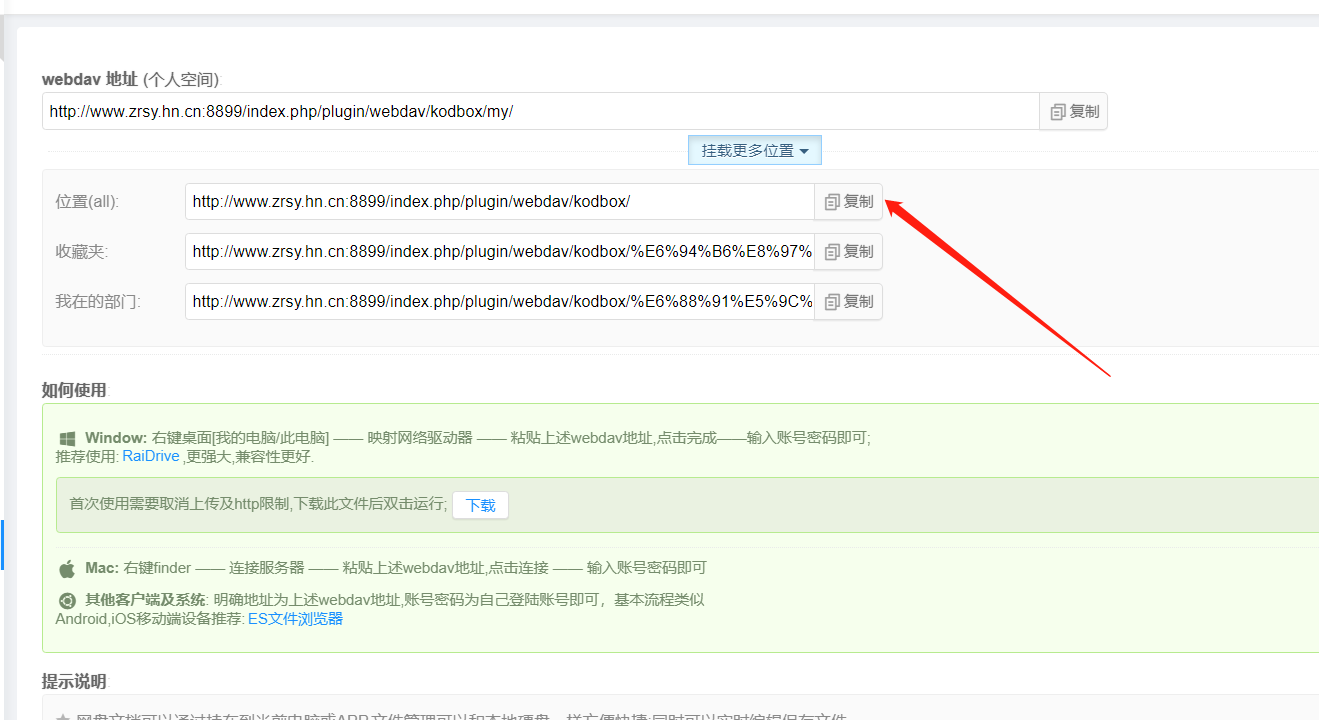Copy the 我在的部门 webdav URL
The image size is (1319, 720).
pyautogui.click(x=848, y=301)
